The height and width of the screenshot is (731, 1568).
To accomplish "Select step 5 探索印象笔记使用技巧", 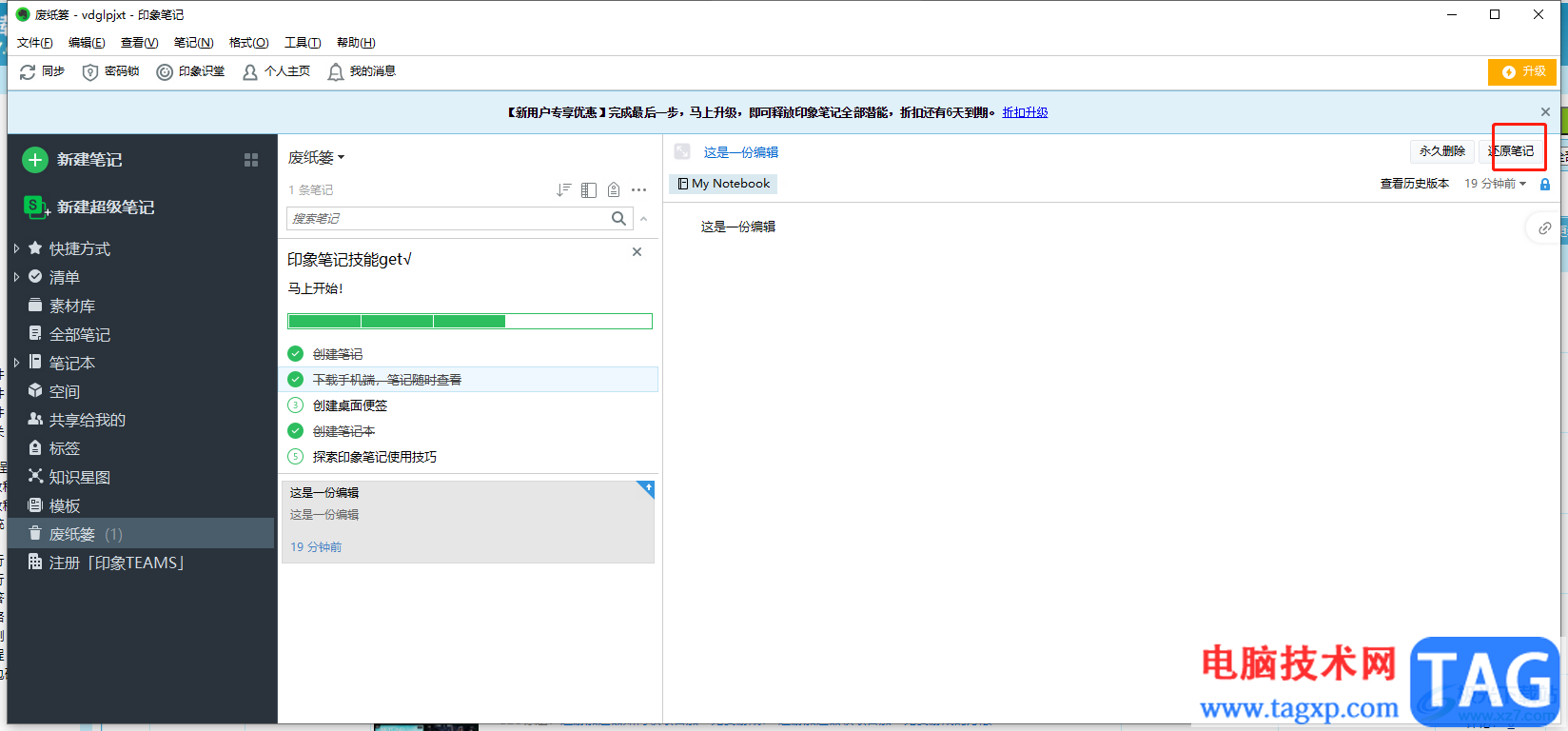I will click(x=375, y=457).
